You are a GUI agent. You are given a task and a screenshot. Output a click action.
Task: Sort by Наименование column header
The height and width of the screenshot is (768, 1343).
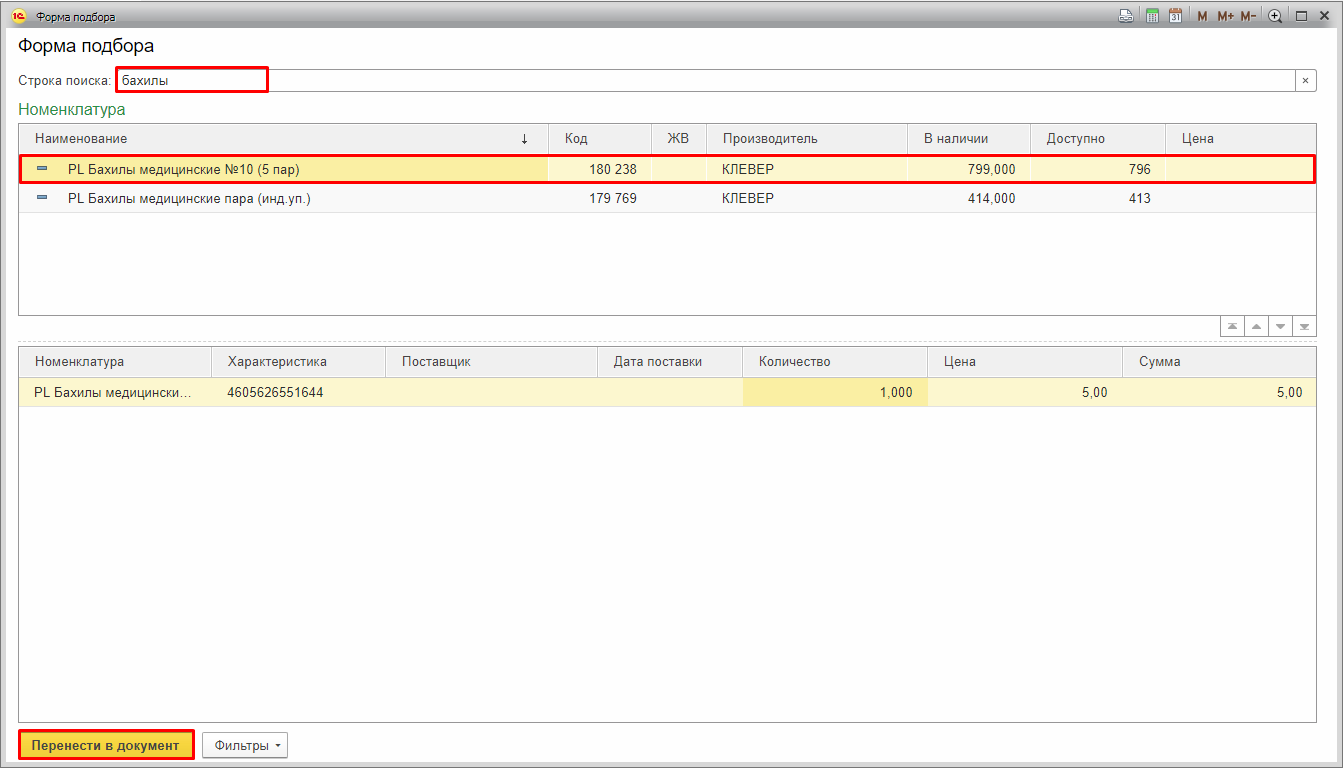point(280,139)
